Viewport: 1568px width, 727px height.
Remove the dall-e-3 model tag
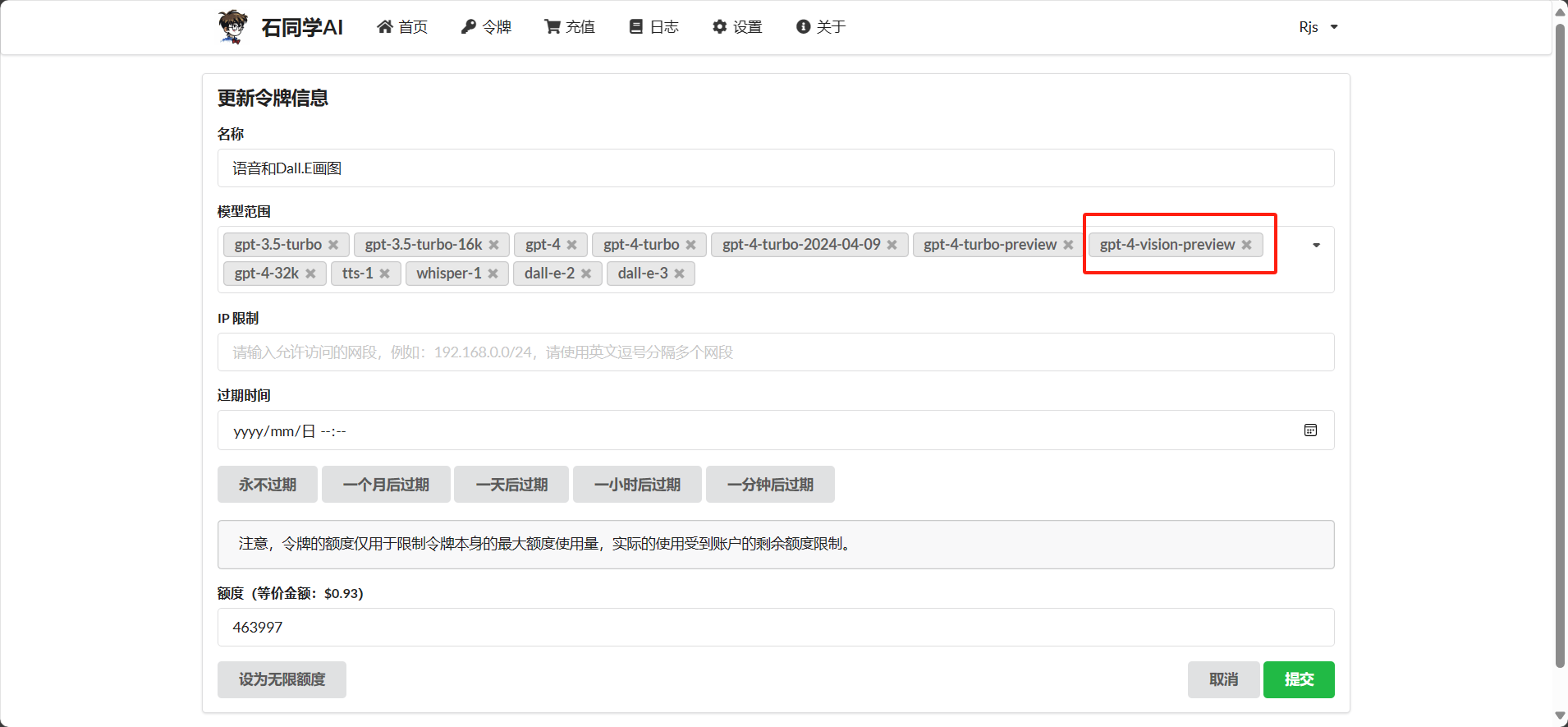tap(679, 274)
